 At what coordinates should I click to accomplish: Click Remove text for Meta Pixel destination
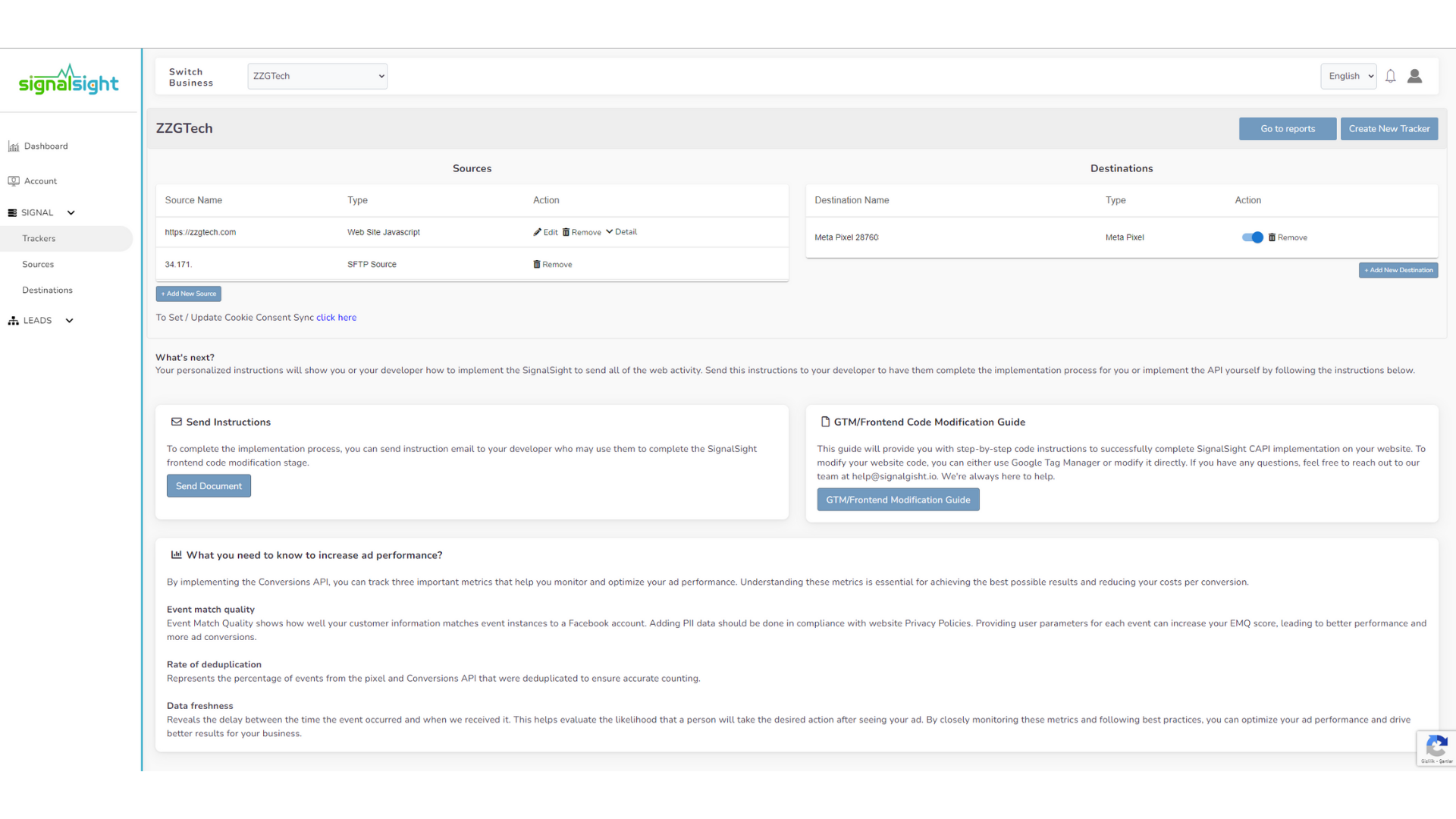(x=1292, y=237)
